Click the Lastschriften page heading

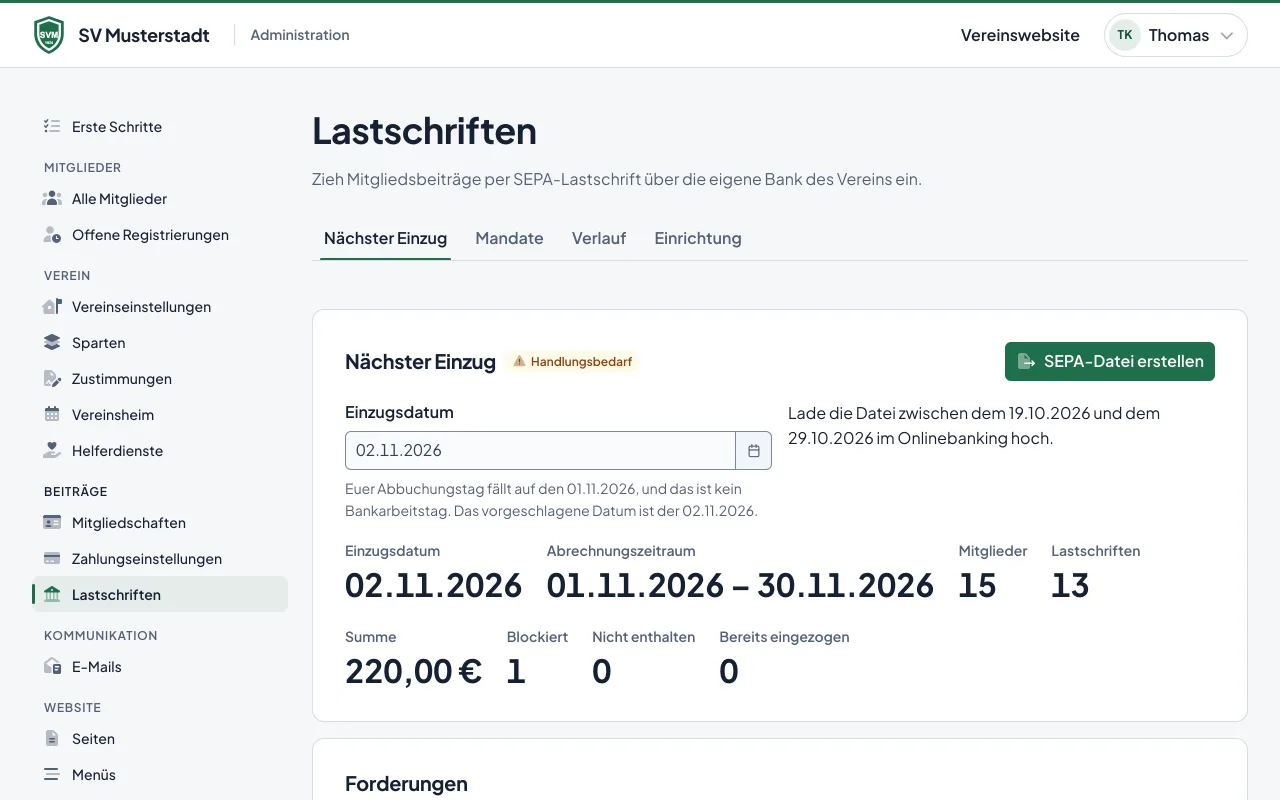[x=424, y=131]
